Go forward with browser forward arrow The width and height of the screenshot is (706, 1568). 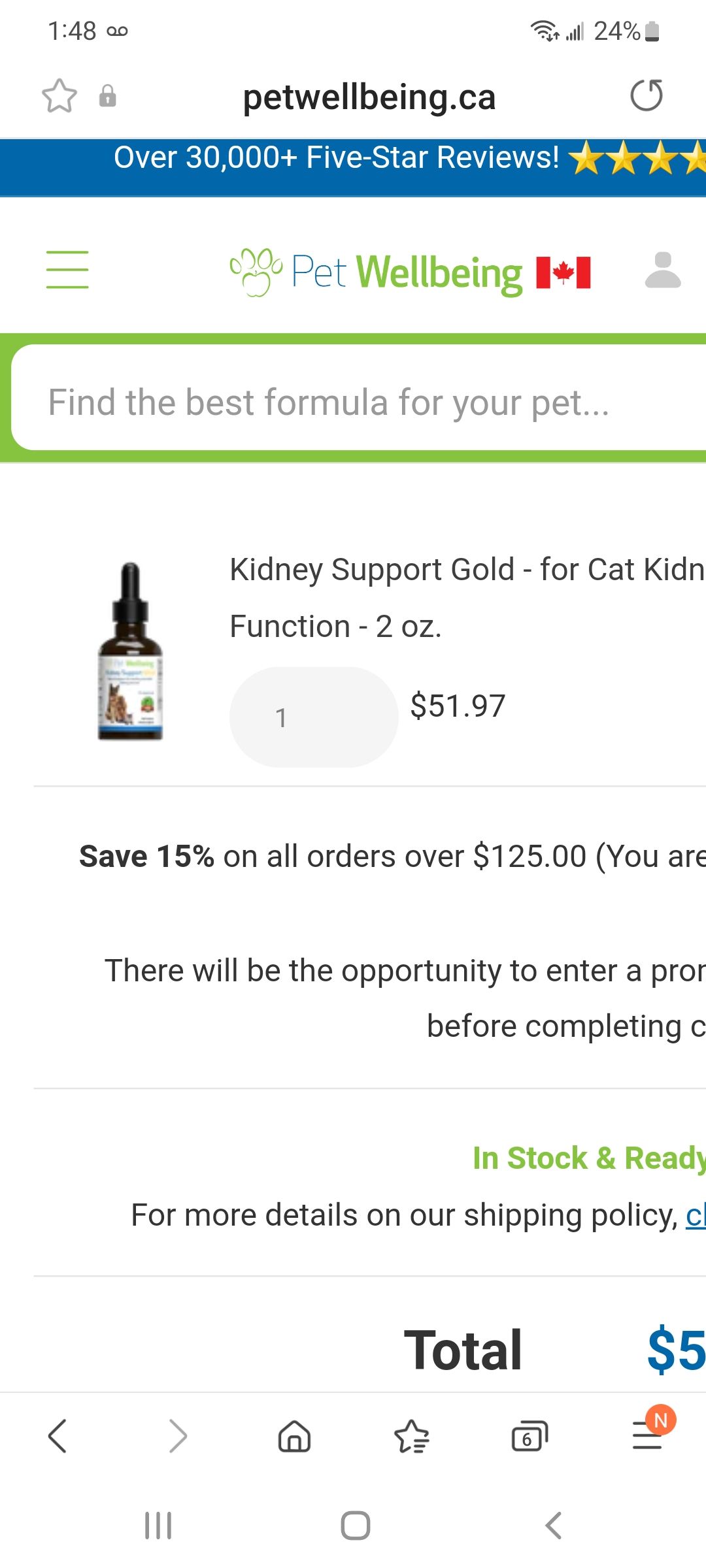click(x=178, y=1436)
